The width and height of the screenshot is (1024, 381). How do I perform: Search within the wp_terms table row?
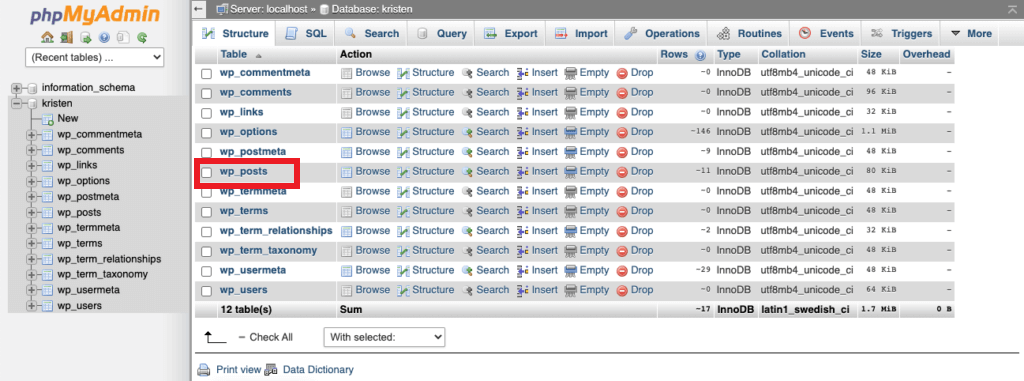(485, 210)
